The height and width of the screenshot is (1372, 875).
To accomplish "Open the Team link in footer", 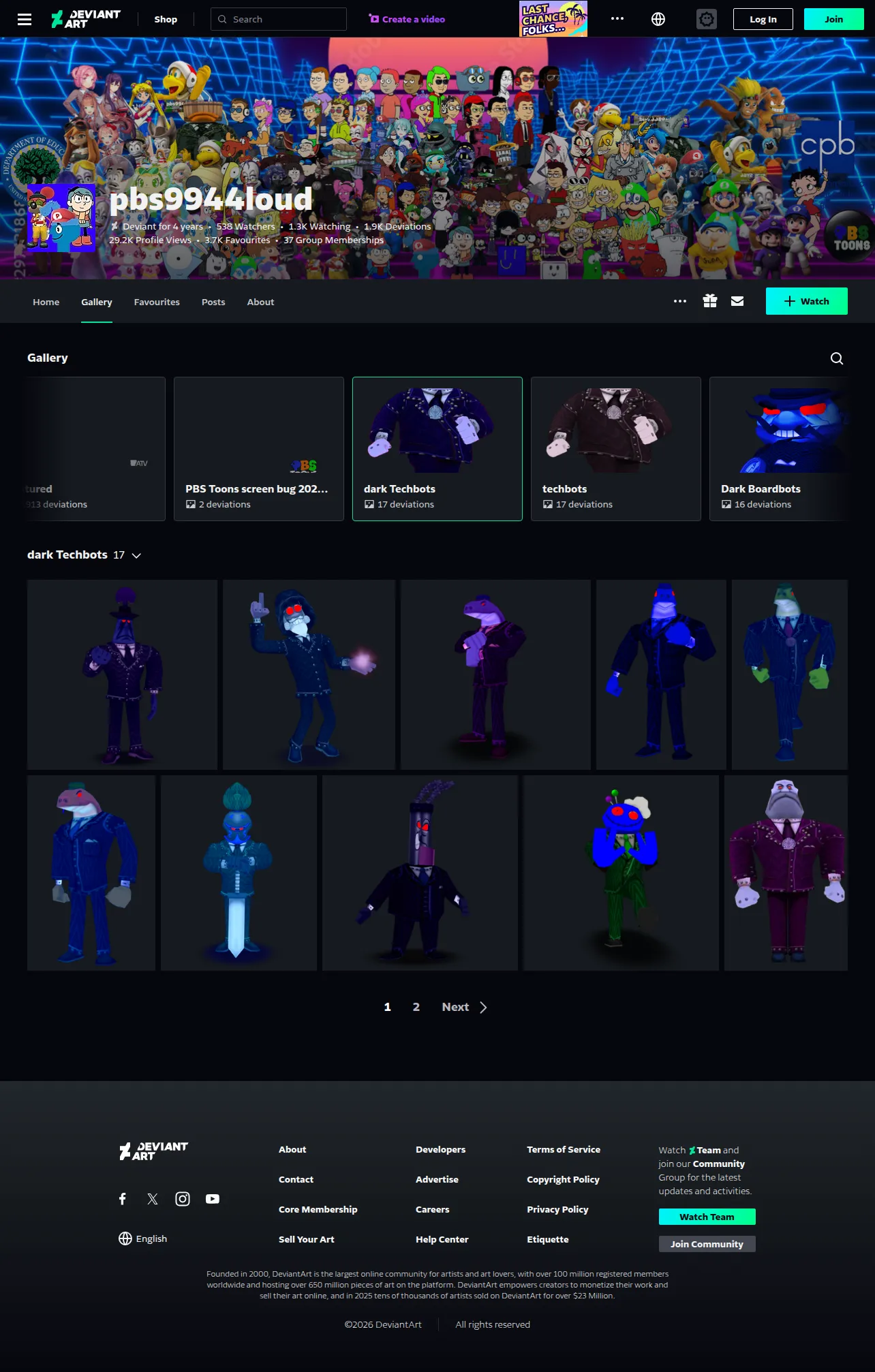I will click(x=705, y=1150).
